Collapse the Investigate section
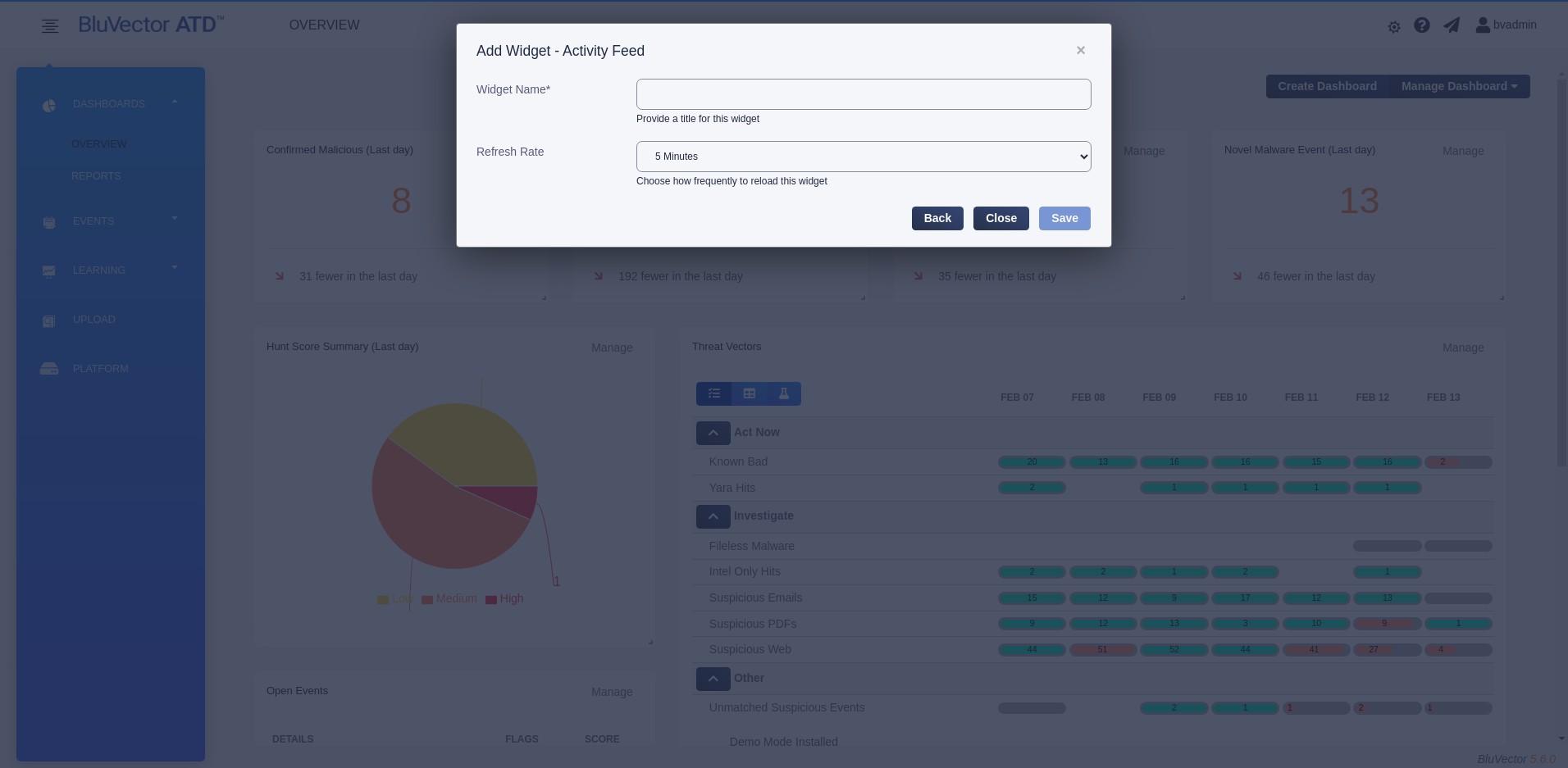The image size is (1568, 768). point(713,516)
